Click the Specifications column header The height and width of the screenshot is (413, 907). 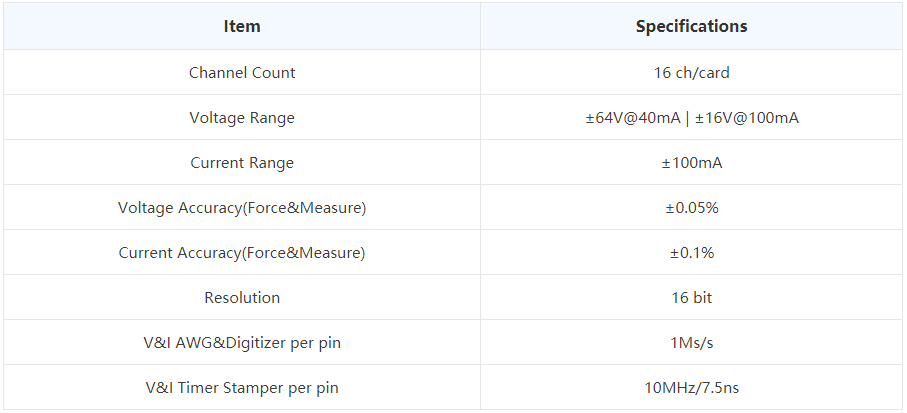[691, 26]
